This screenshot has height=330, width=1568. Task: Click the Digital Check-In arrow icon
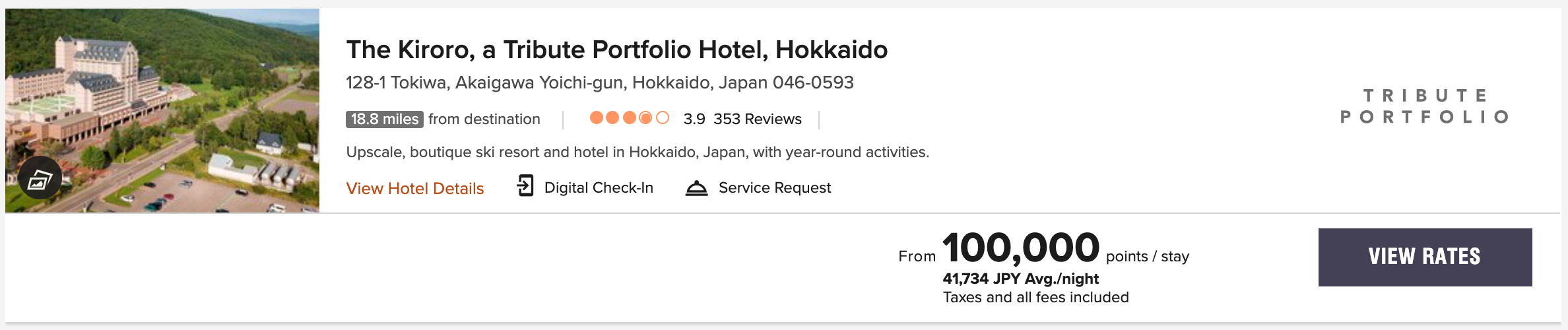click(525, 186)
